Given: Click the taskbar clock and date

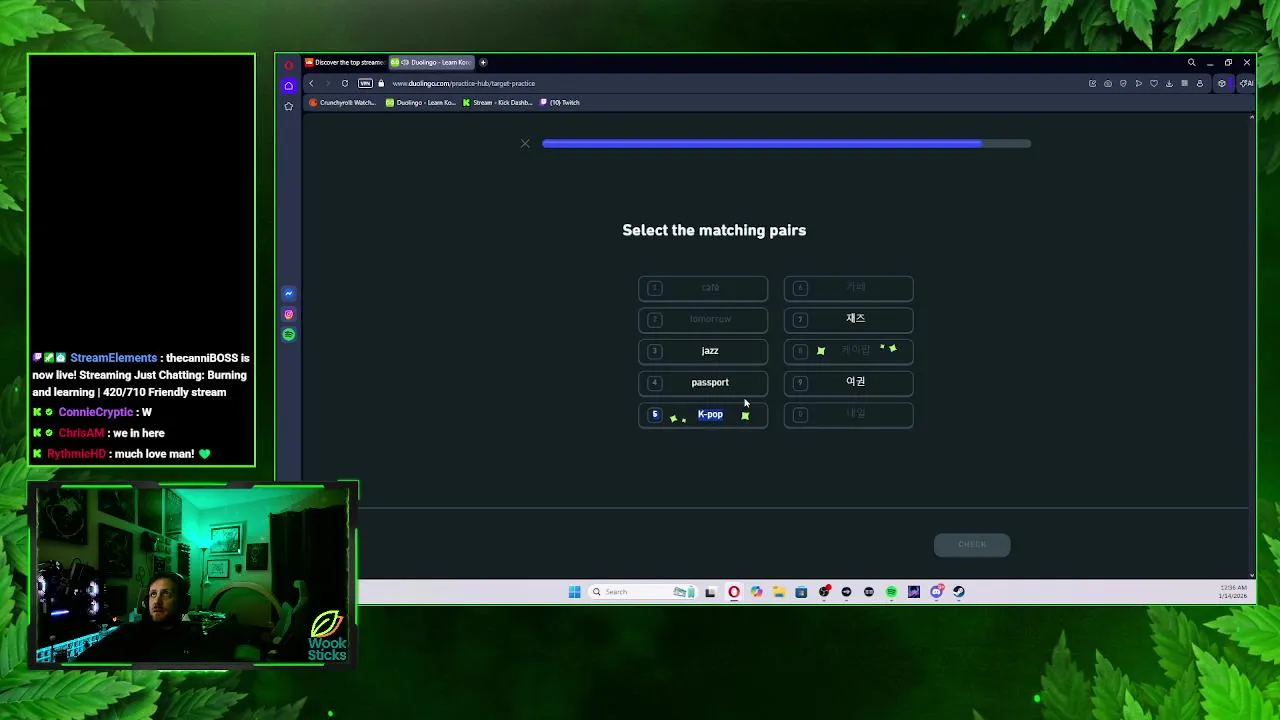Looking at the screenshot, I should coord(1233,592).
